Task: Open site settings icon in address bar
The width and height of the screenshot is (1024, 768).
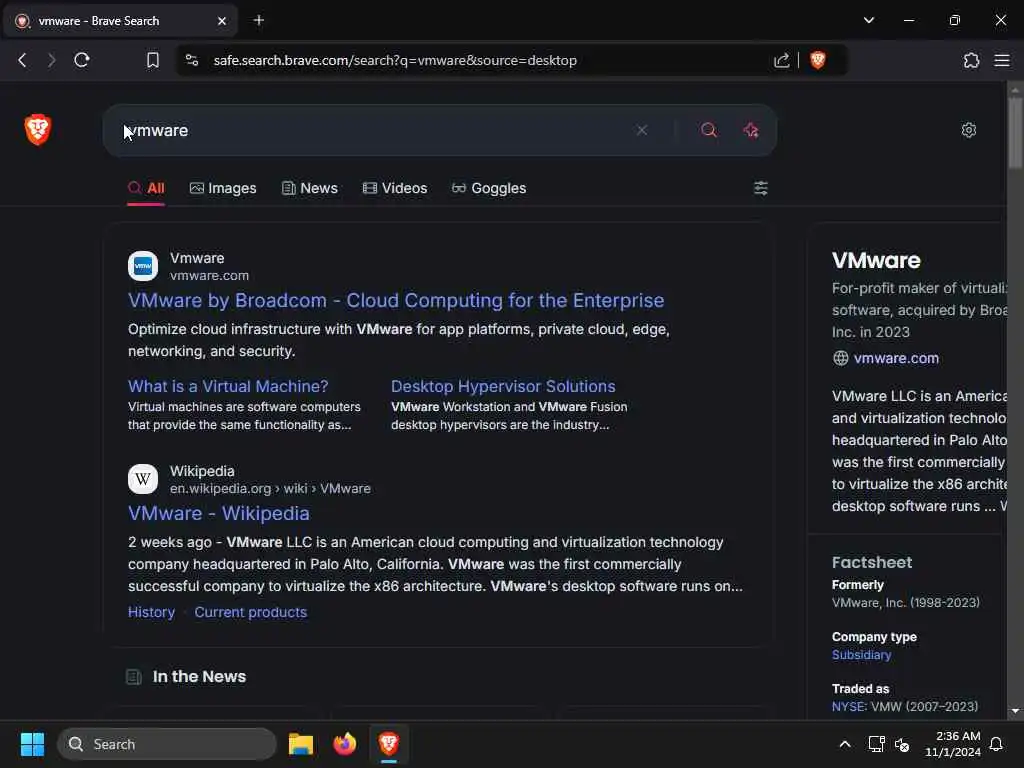Action: [x=191, y=60]
